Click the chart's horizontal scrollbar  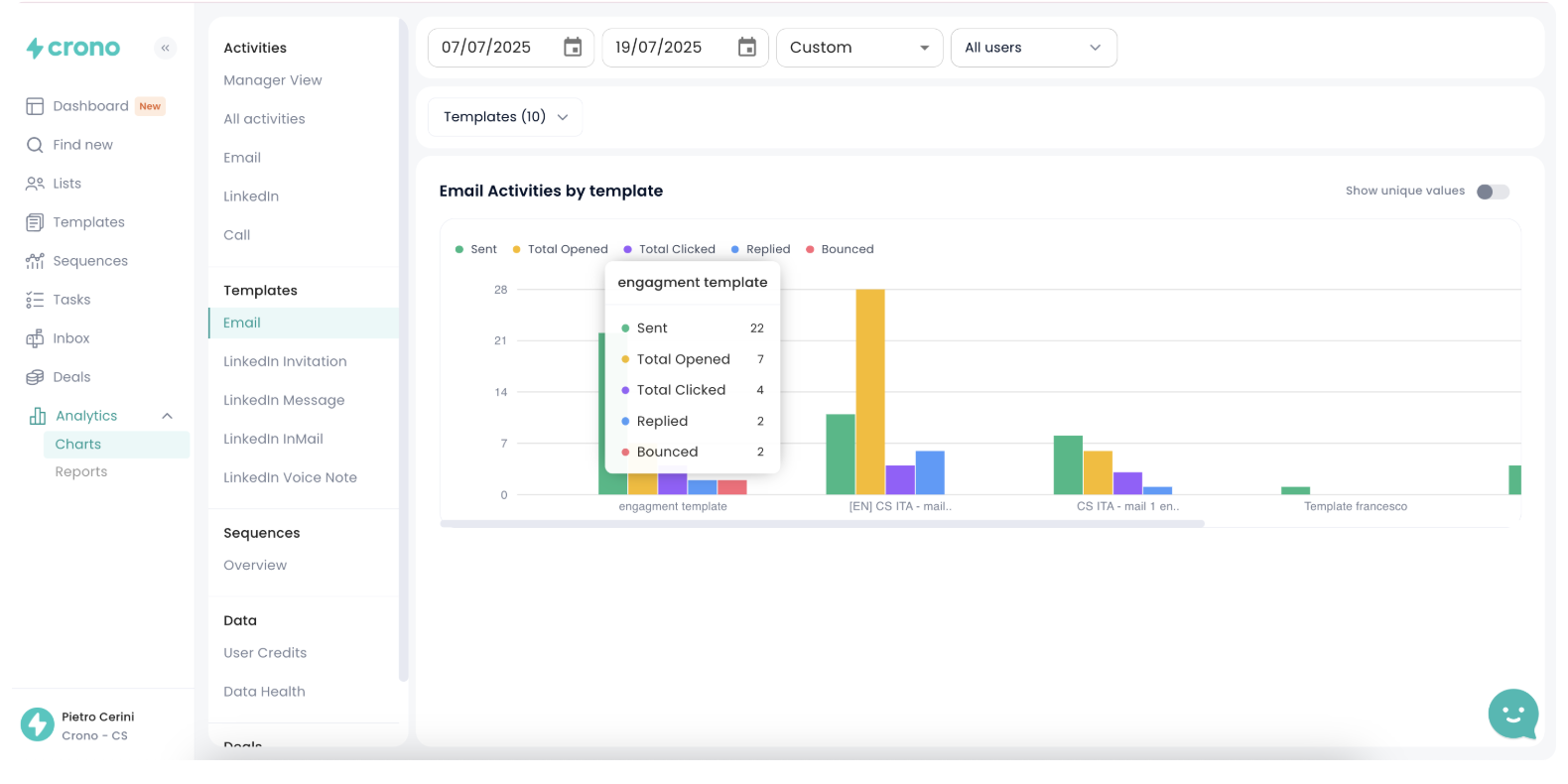pyautogui.click(x=822, y=524)
